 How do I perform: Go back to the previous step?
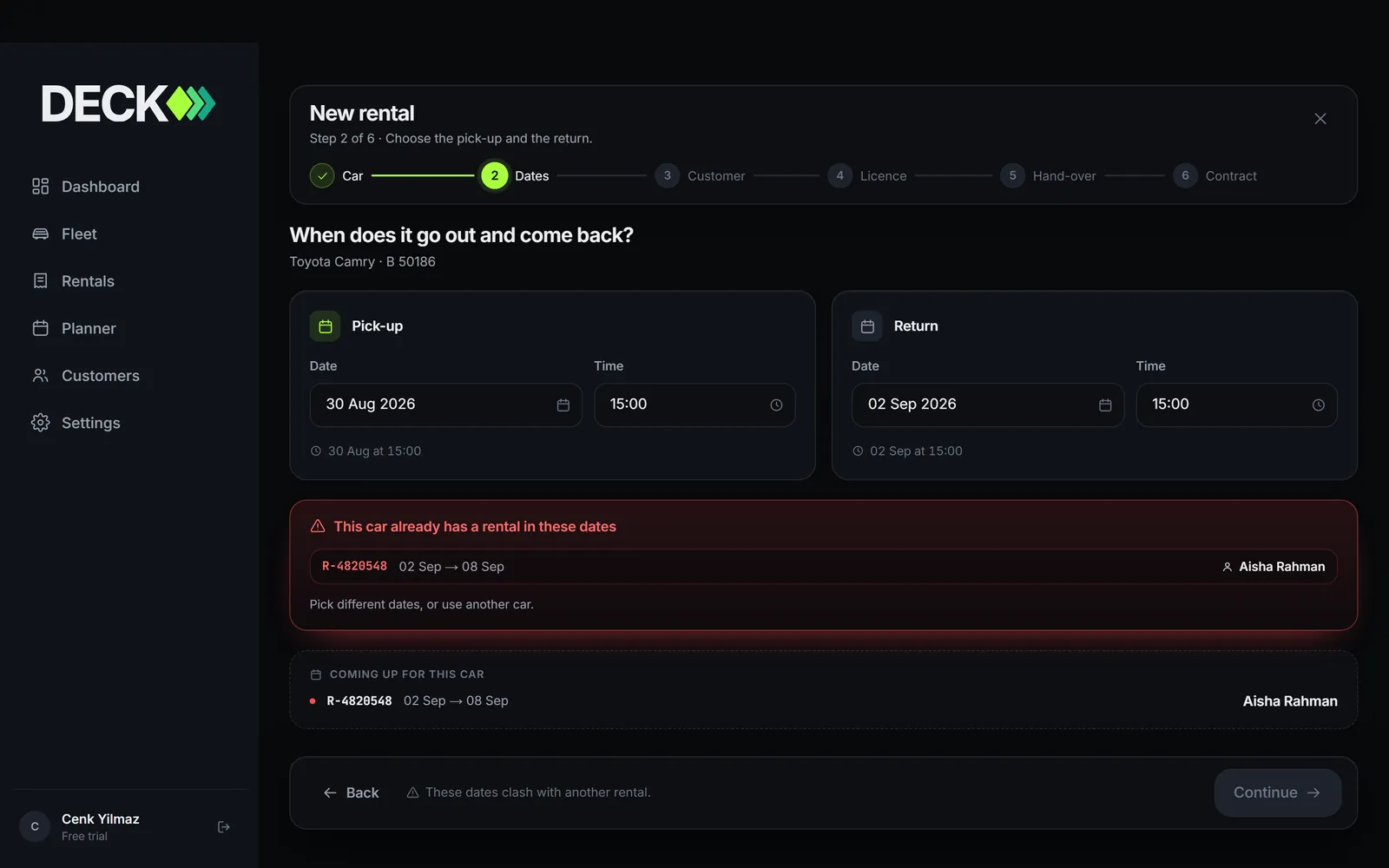(351, 792)
